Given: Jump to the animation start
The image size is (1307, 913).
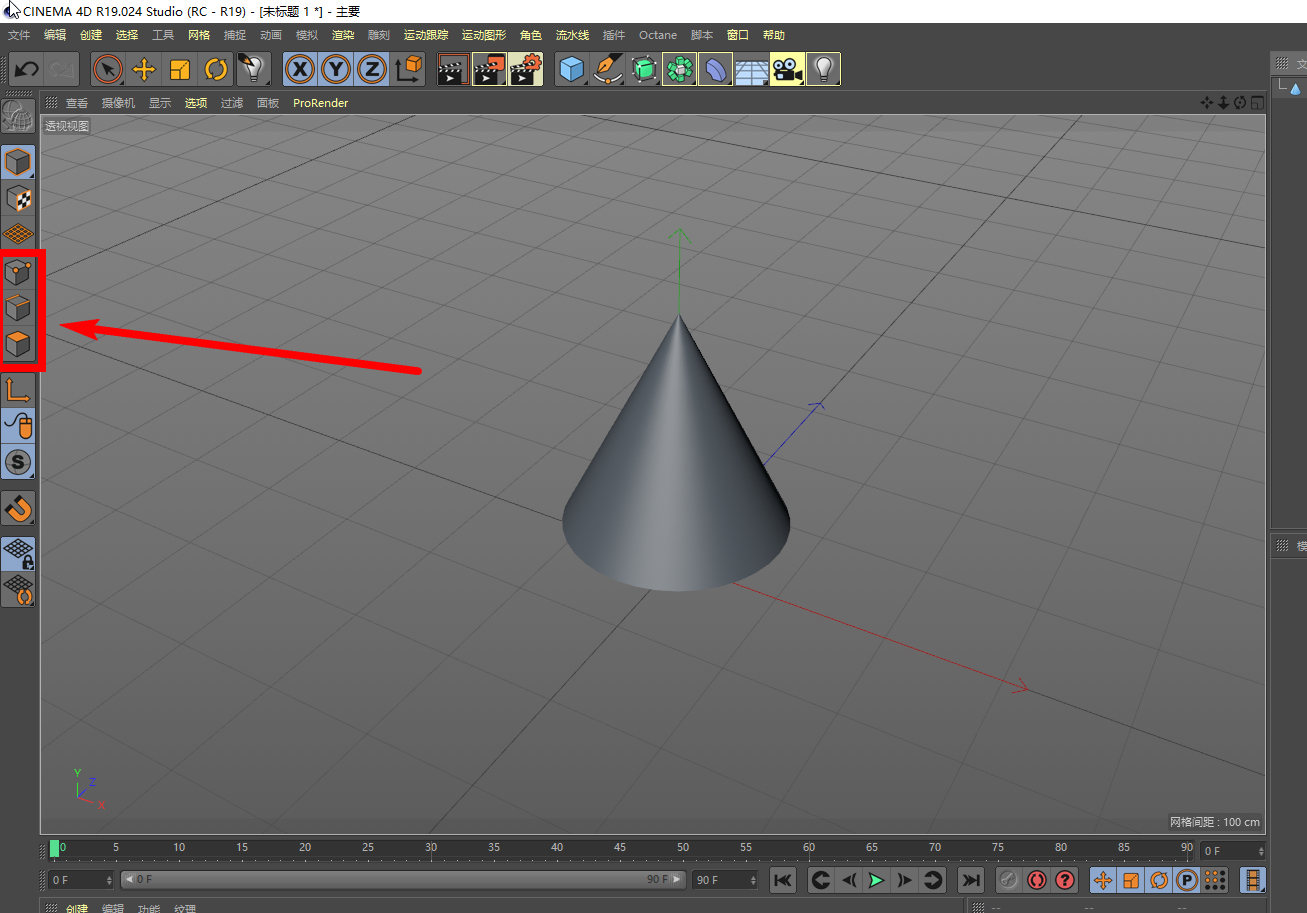Looking at the screenshot, I should tap(783, 880).
